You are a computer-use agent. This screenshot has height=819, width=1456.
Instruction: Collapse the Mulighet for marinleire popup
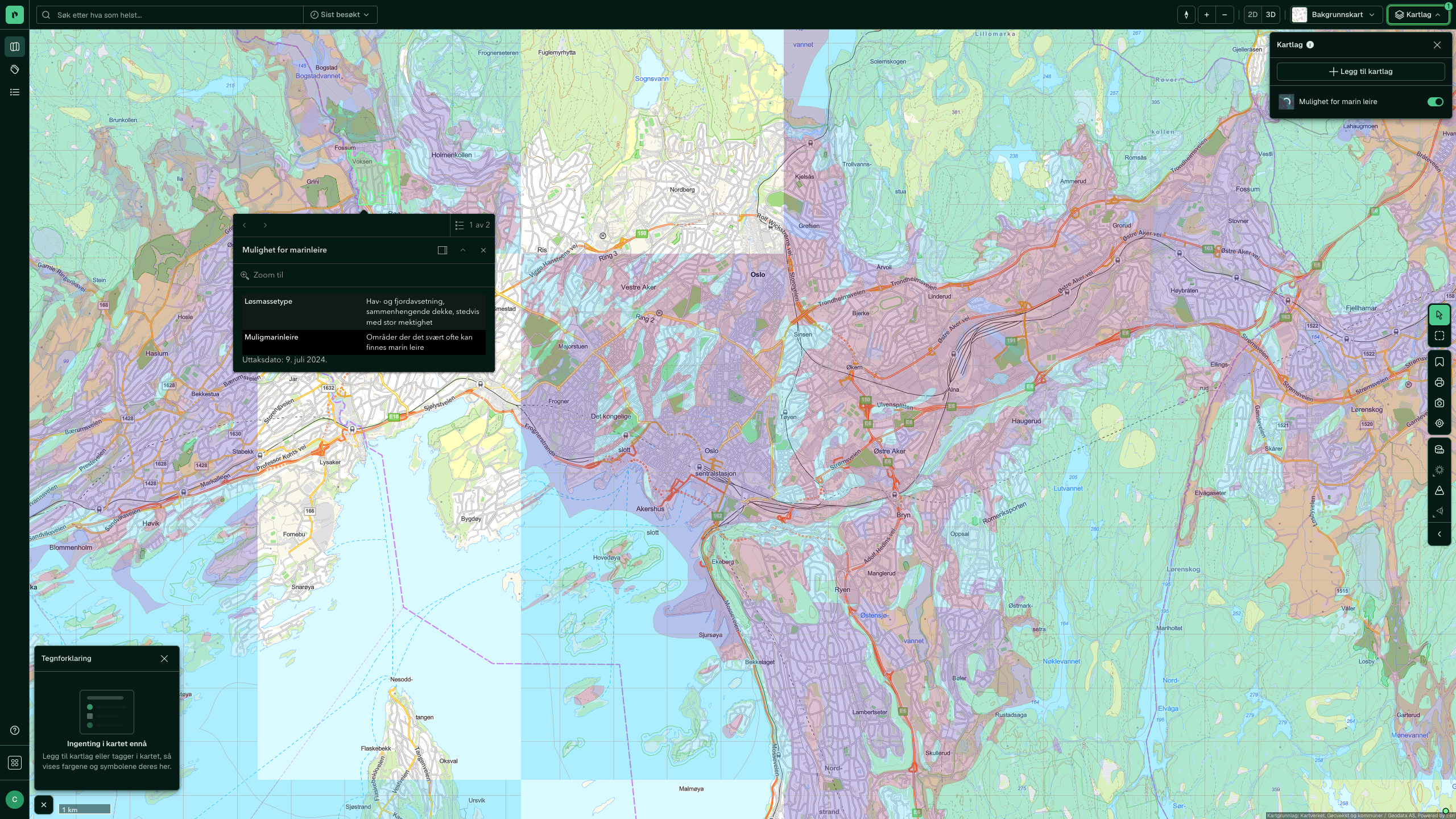click(x=463, y=250)
